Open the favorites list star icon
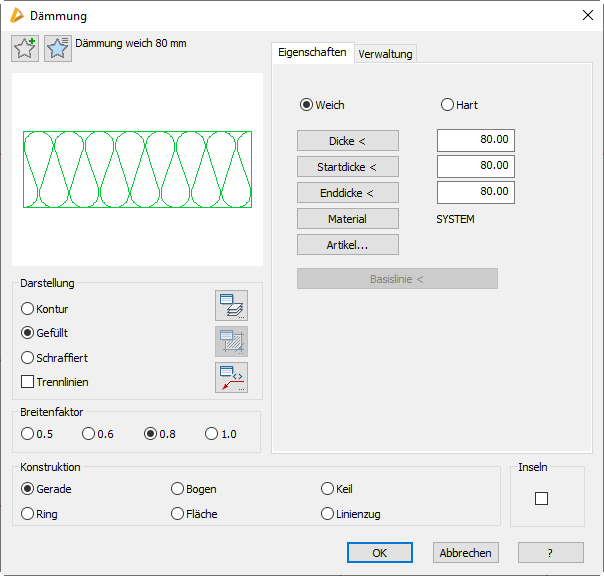This screenshot has width=604, height=576. [58, 49]
